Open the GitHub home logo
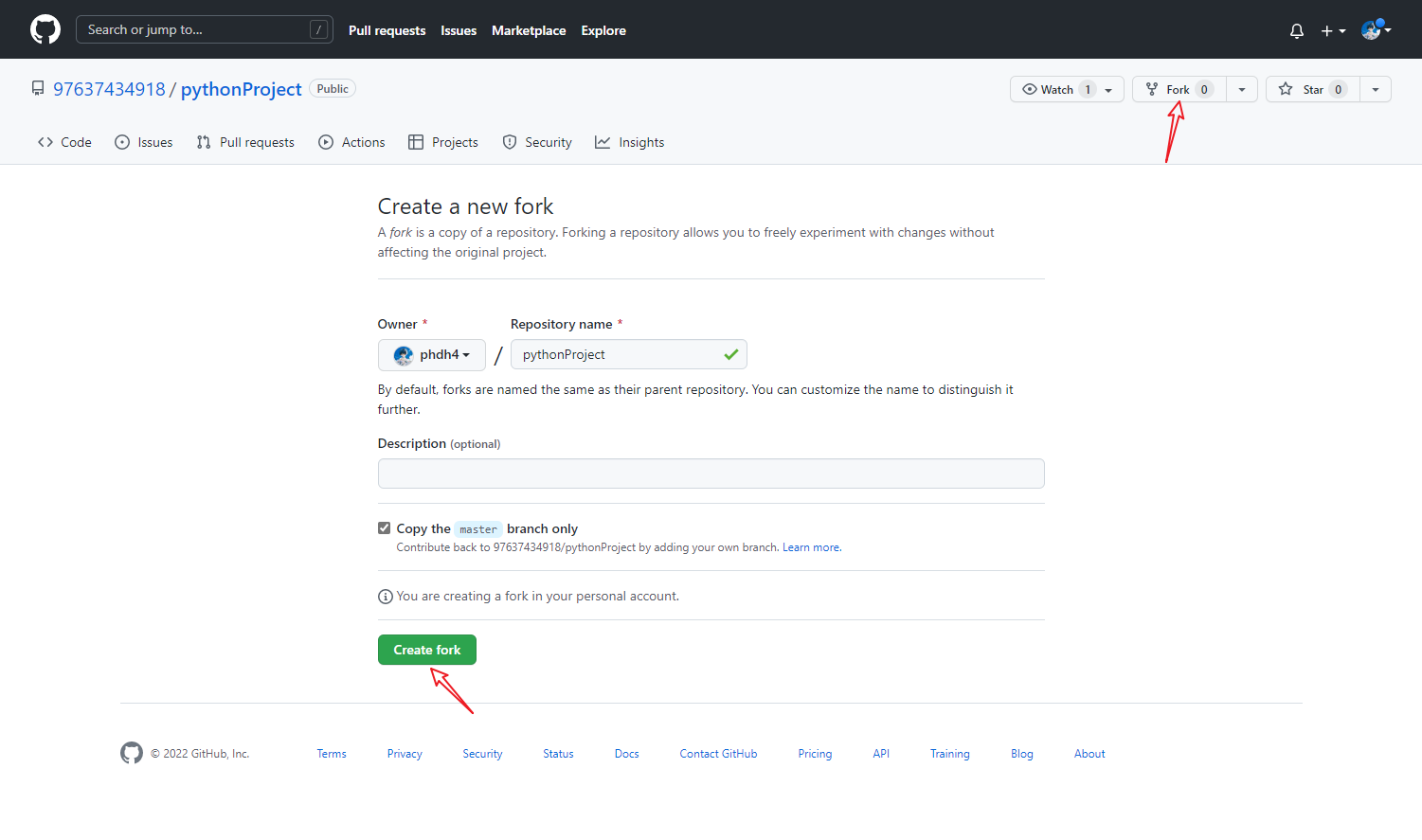Screen dimensions: 1422x840 coord(45,29)
